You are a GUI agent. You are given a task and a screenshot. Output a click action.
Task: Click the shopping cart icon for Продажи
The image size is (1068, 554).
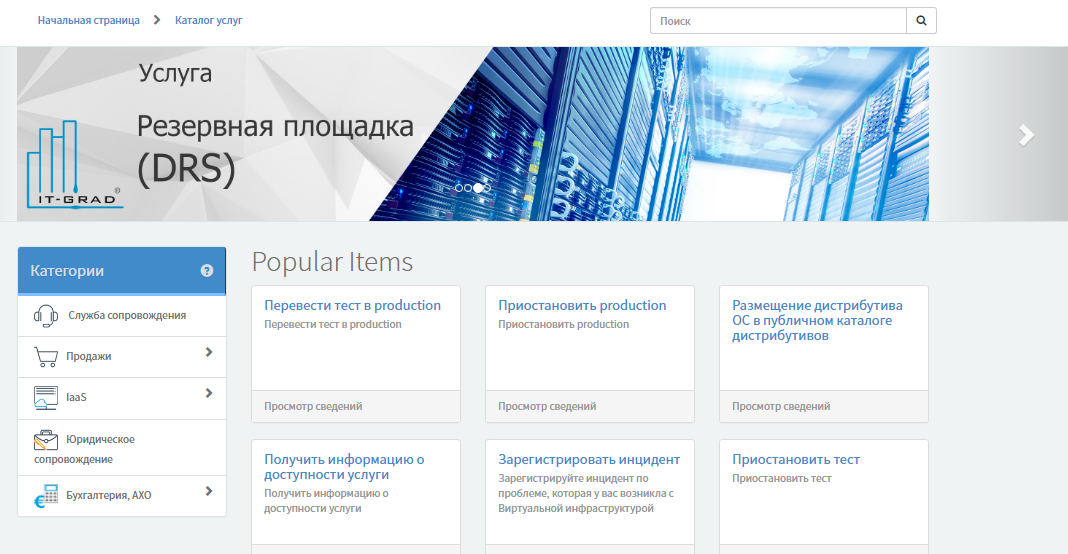[x=46, y=357]
